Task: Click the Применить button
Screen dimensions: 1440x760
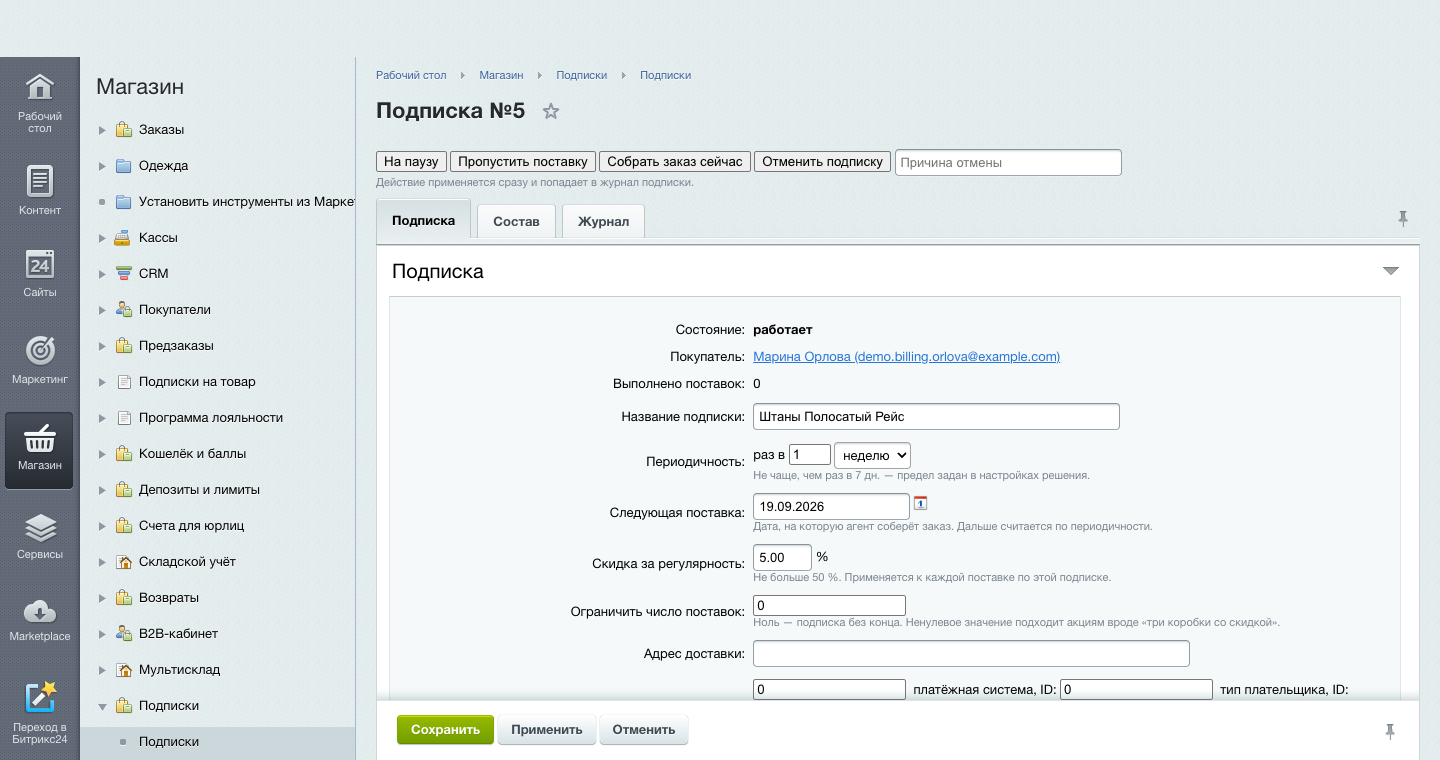Action: click(547, 730)
